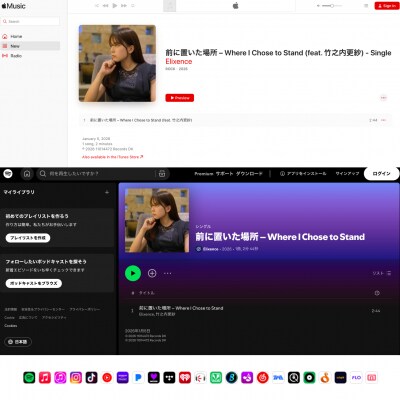Click the duration clock column icon

pyautogui.click(x=377, y=293)
